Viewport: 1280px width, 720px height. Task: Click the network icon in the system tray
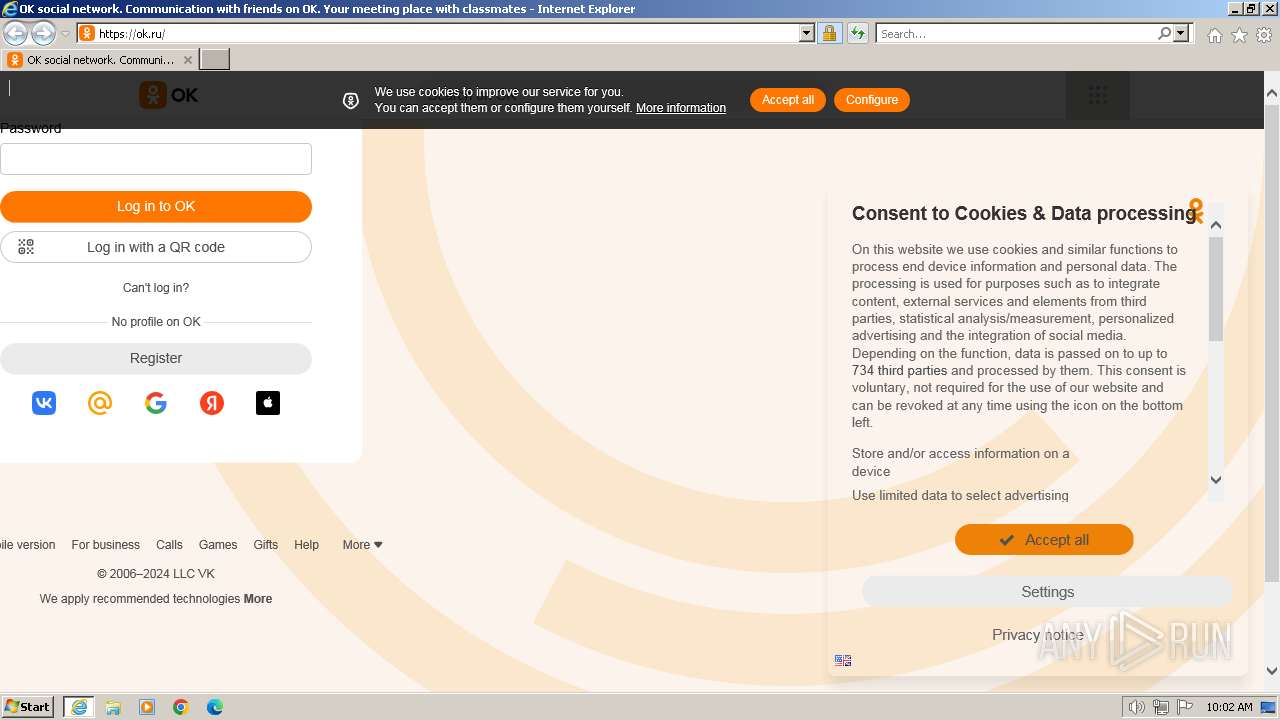coord(1161,707)
